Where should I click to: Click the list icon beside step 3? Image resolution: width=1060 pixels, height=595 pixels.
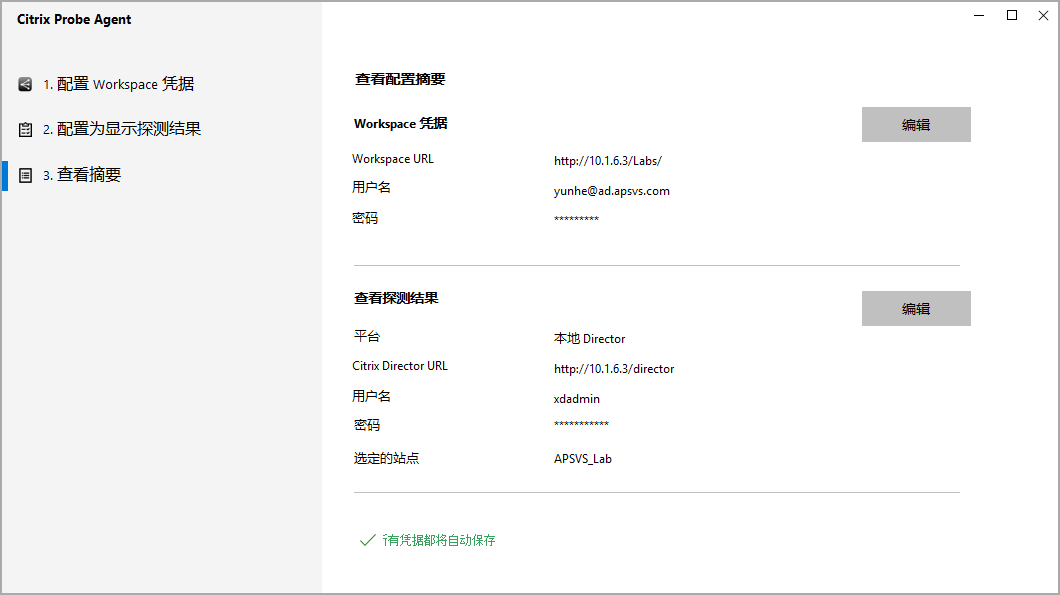25,176
